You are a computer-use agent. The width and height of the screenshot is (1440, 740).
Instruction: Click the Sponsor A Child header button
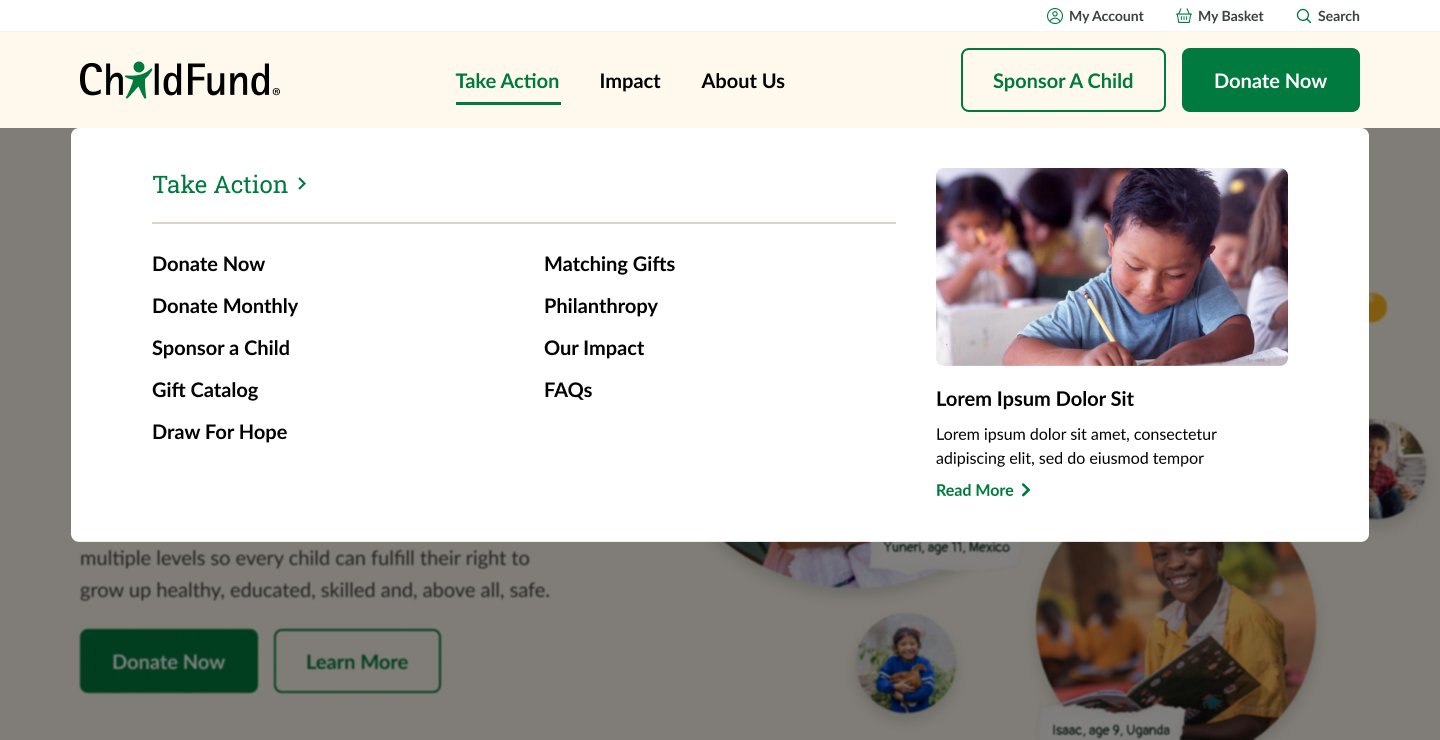point(1063,80)
